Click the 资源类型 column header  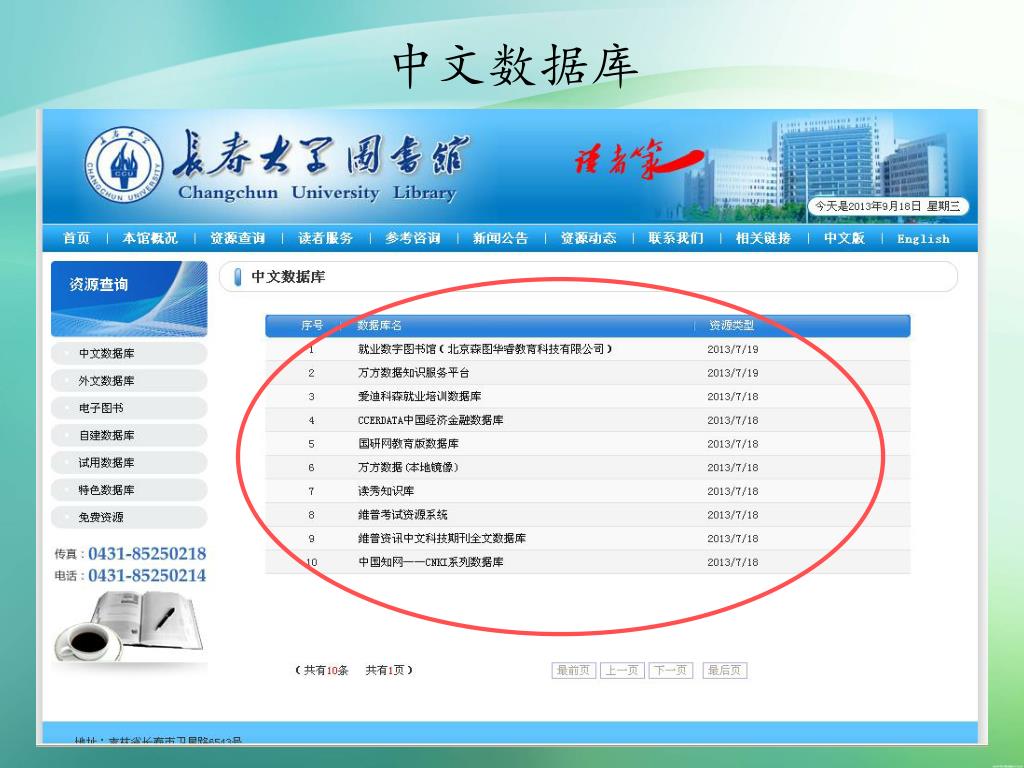(x=731, y=325)
